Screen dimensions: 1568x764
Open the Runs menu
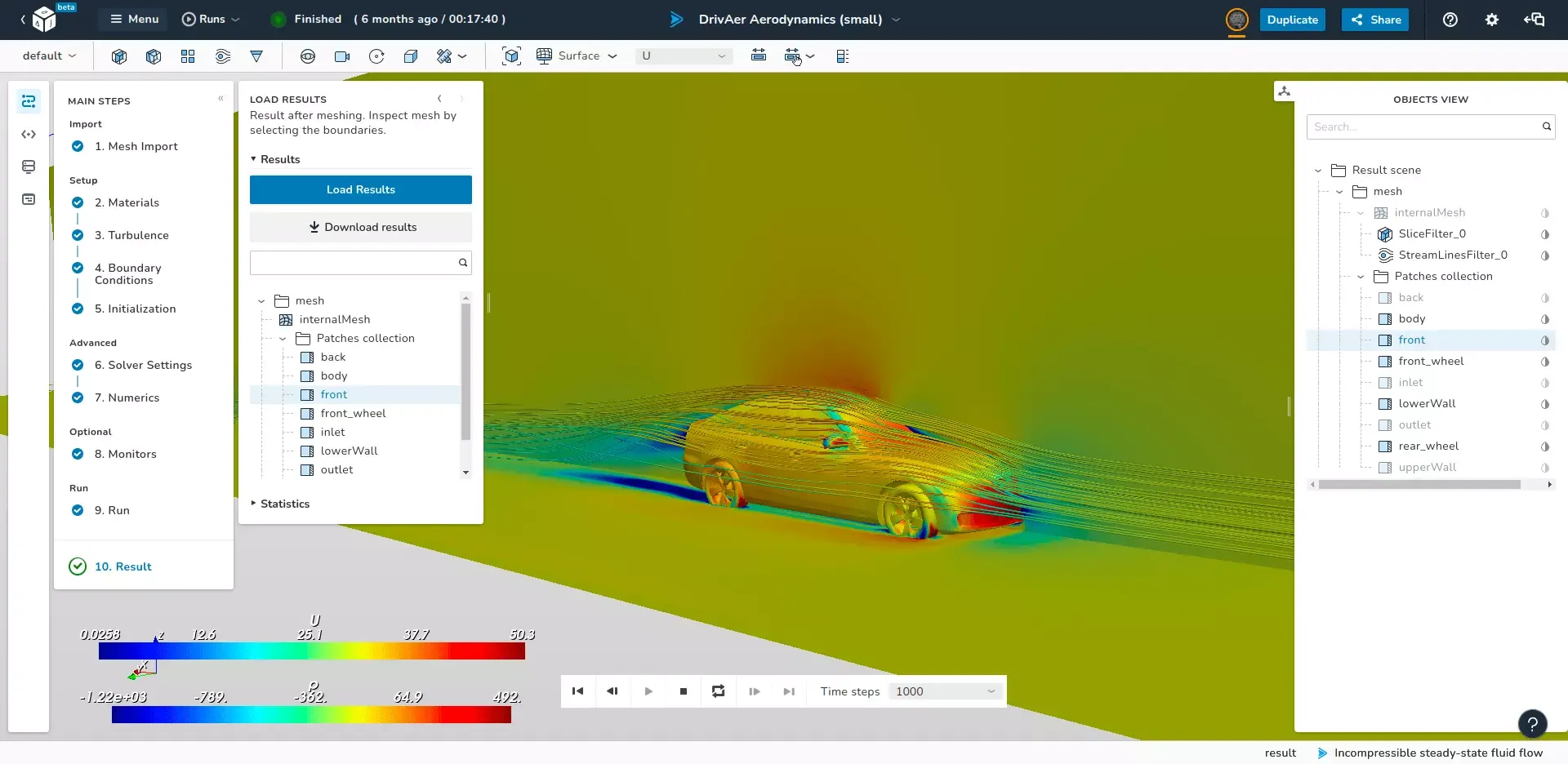(x=211, y=20)
